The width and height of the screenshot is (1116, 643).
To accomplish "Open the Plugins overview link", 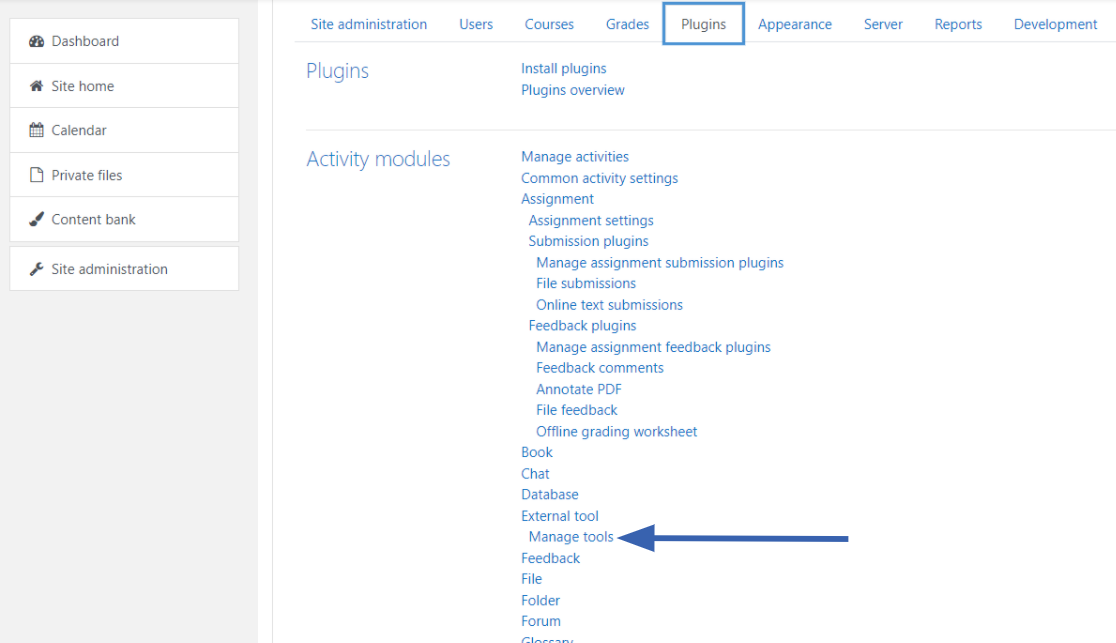I will pos(572,90).
